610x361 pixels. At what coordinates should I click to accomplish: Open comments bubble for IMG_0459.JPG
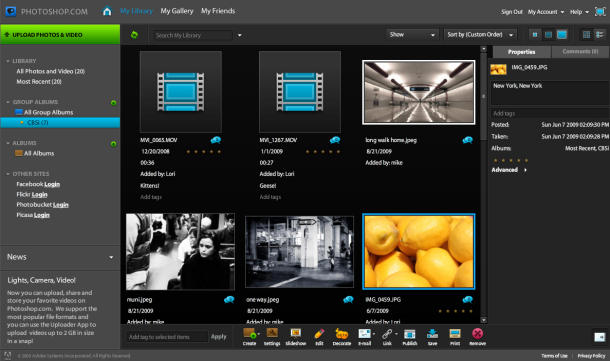[468, 300]
